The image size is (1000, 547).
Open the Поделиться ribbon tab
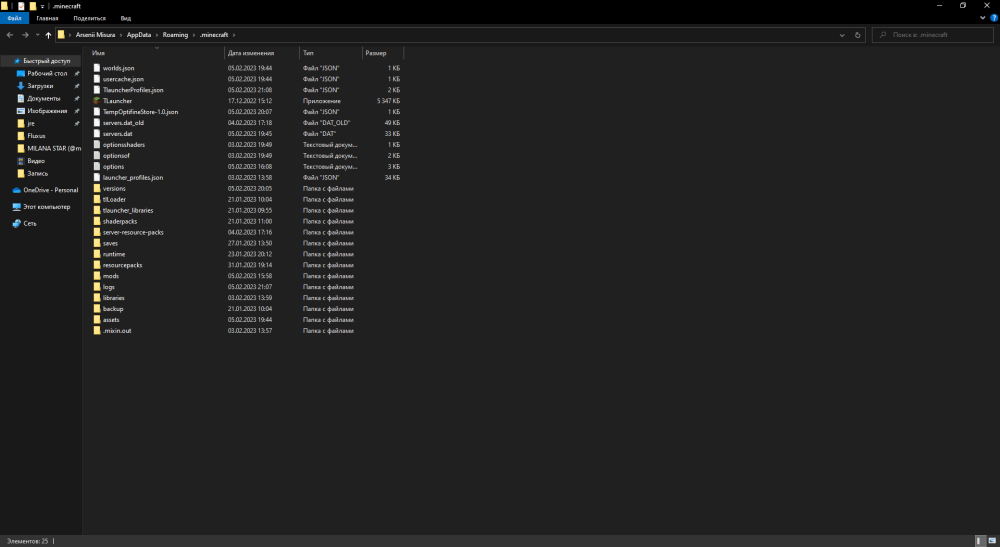89,18
